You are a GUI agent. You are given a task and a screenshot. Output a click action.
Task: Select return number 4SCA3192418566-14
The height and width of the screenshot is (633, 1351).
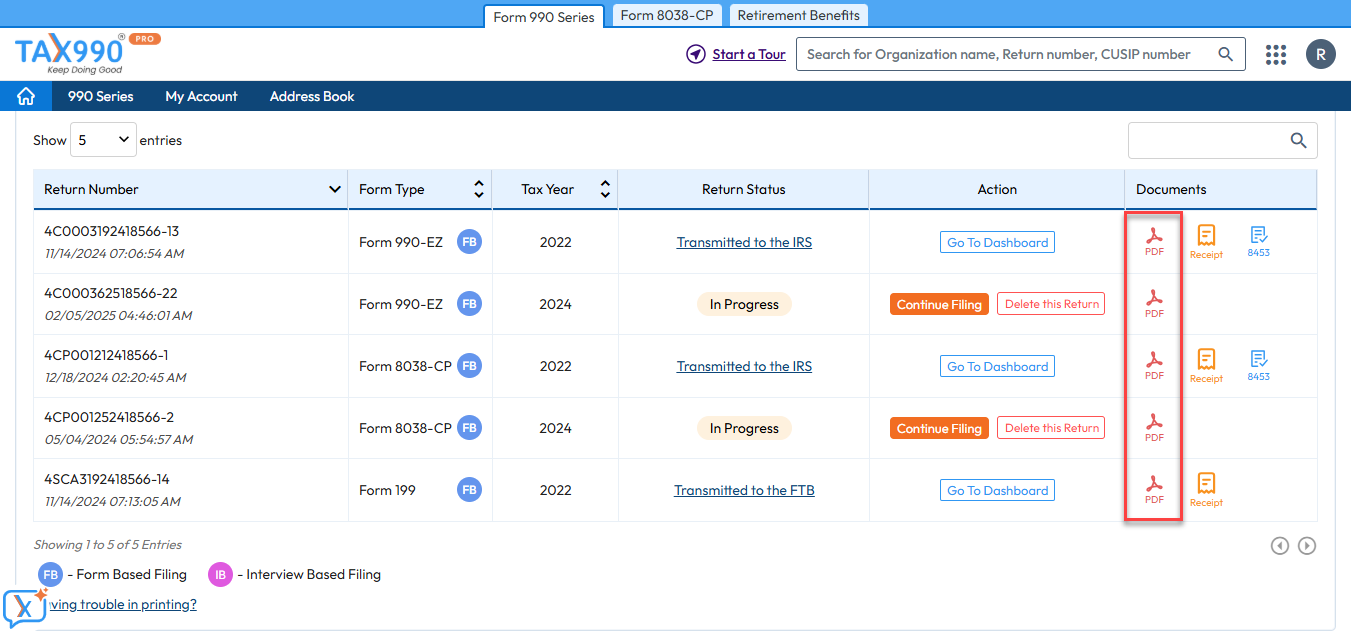tap(107, 479)
